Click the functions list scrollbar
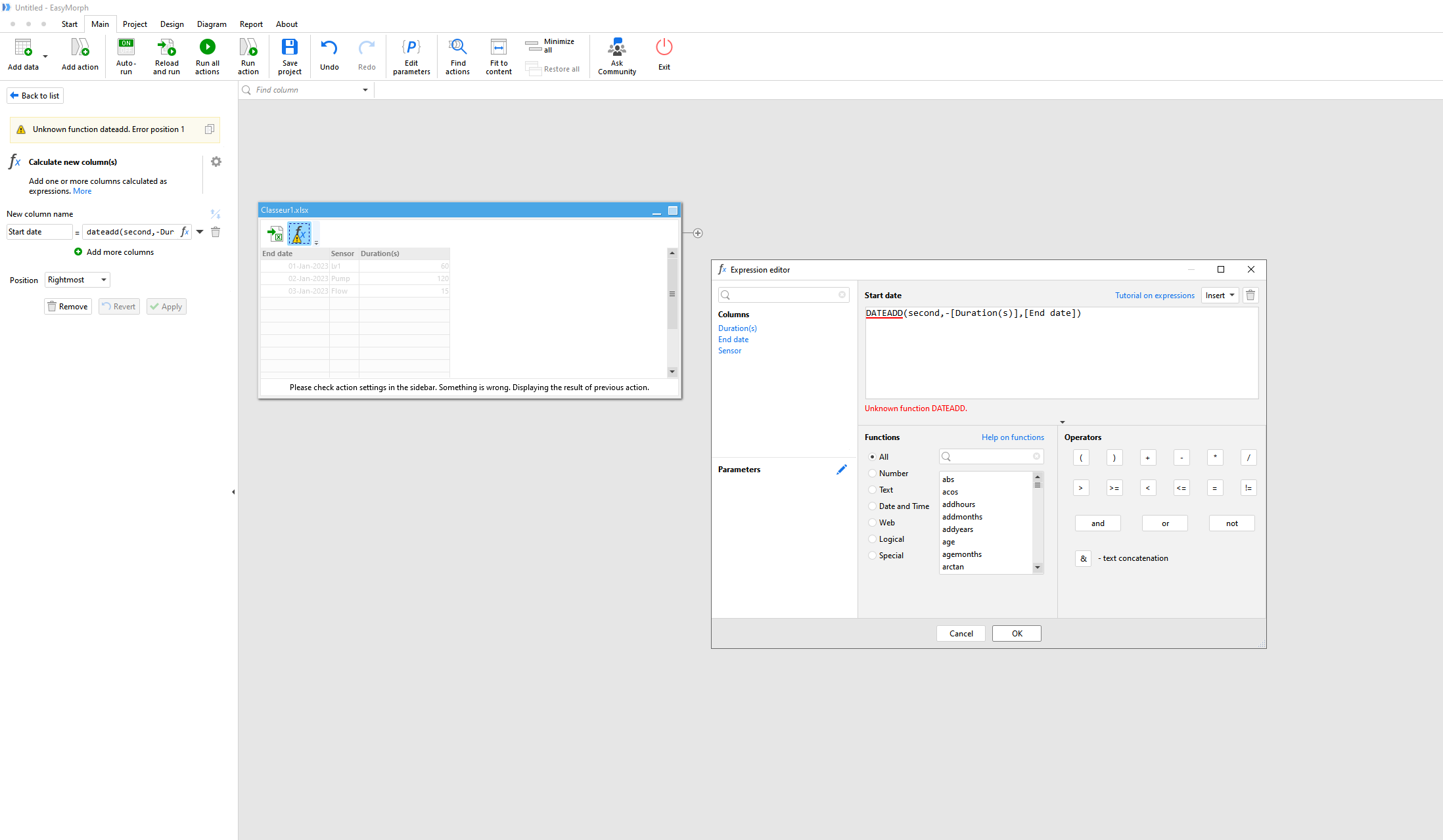 pyautogui.click(x=1038, y=523)
